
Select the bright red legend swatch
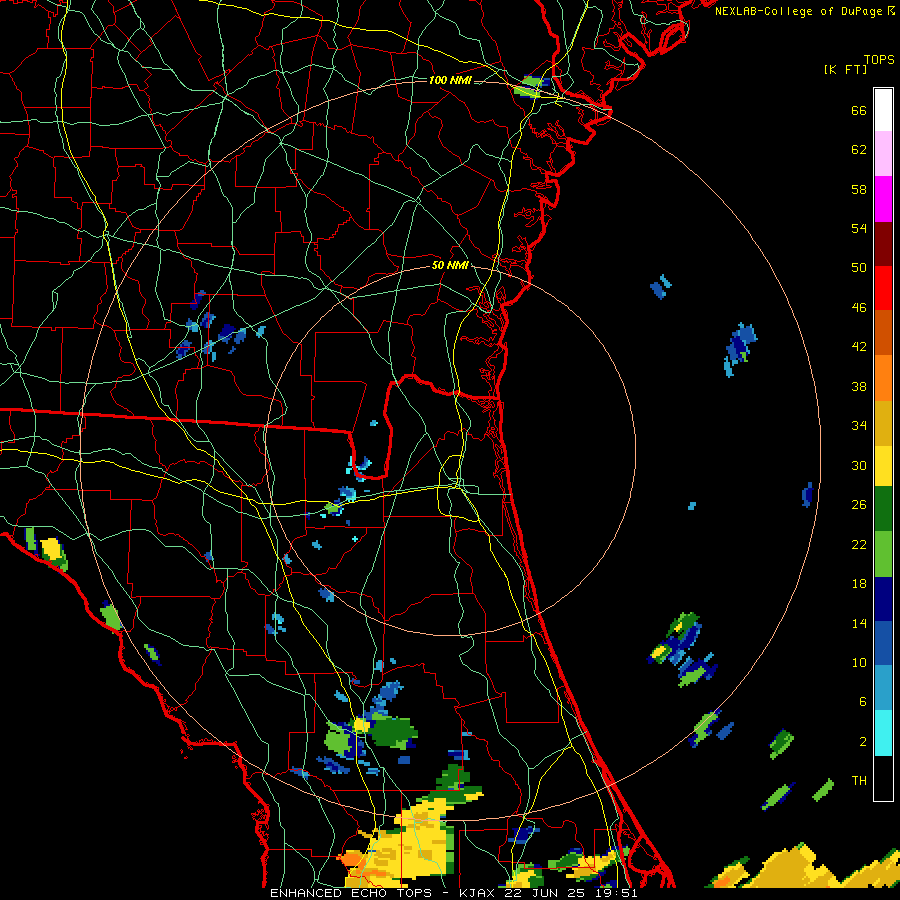[x=883, y=288]
